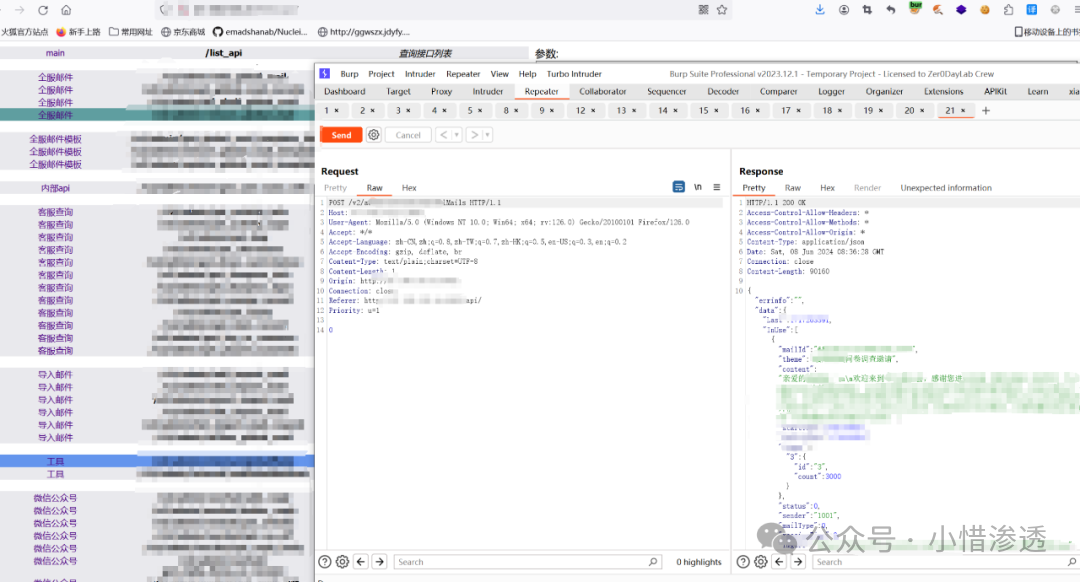
Task: Open the Request panel hamburger menu
Action: click(716, 187)
